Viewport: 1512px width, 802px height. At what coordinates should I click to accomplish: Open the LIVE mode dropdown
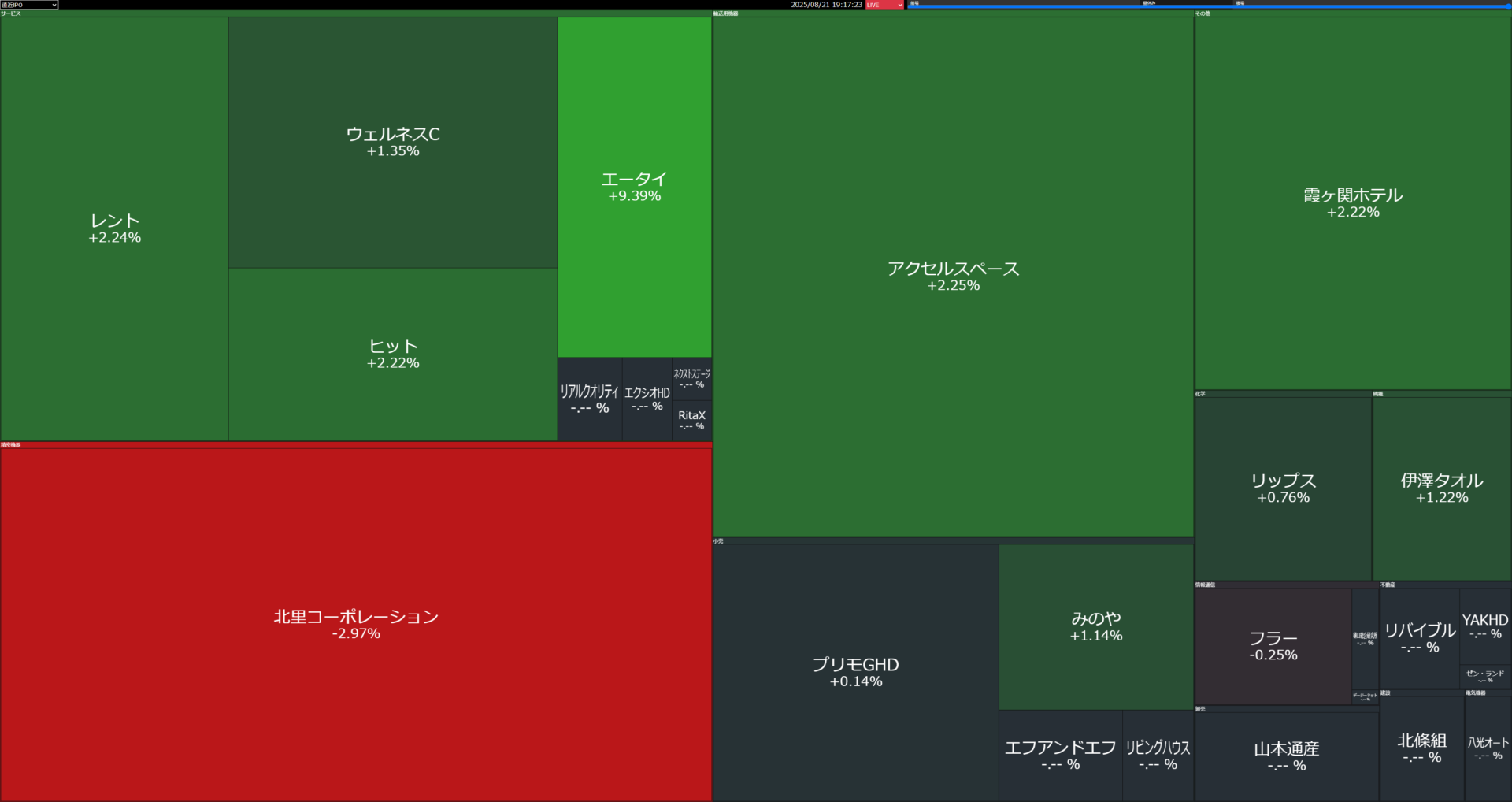pyautogui.click(x=884, y=5)
